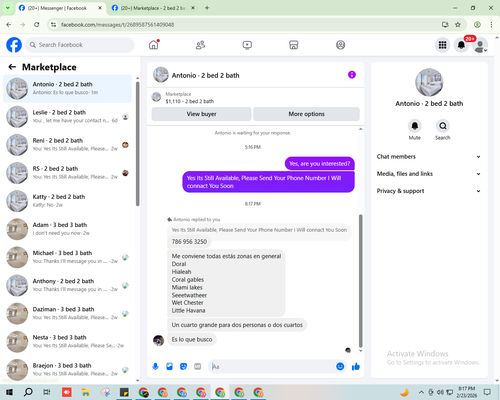Viewport: 500px width, 400px height.
Task: Expand the Privacy & support section
Action: point(429,191)
